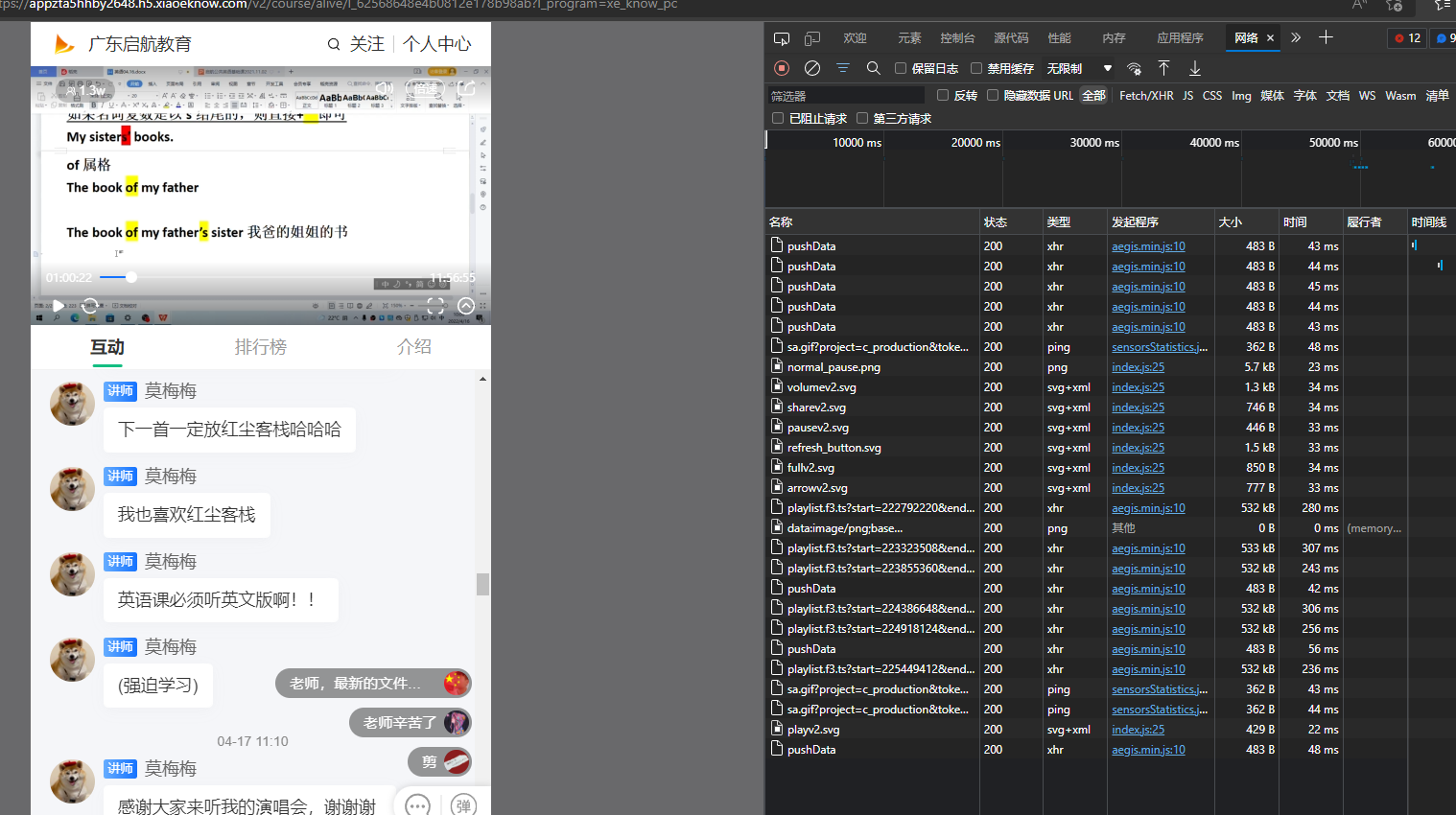Open the network search magnifier
This screenshot has height=815, width=1456.
pyautogui.click(x=873, y=68)
